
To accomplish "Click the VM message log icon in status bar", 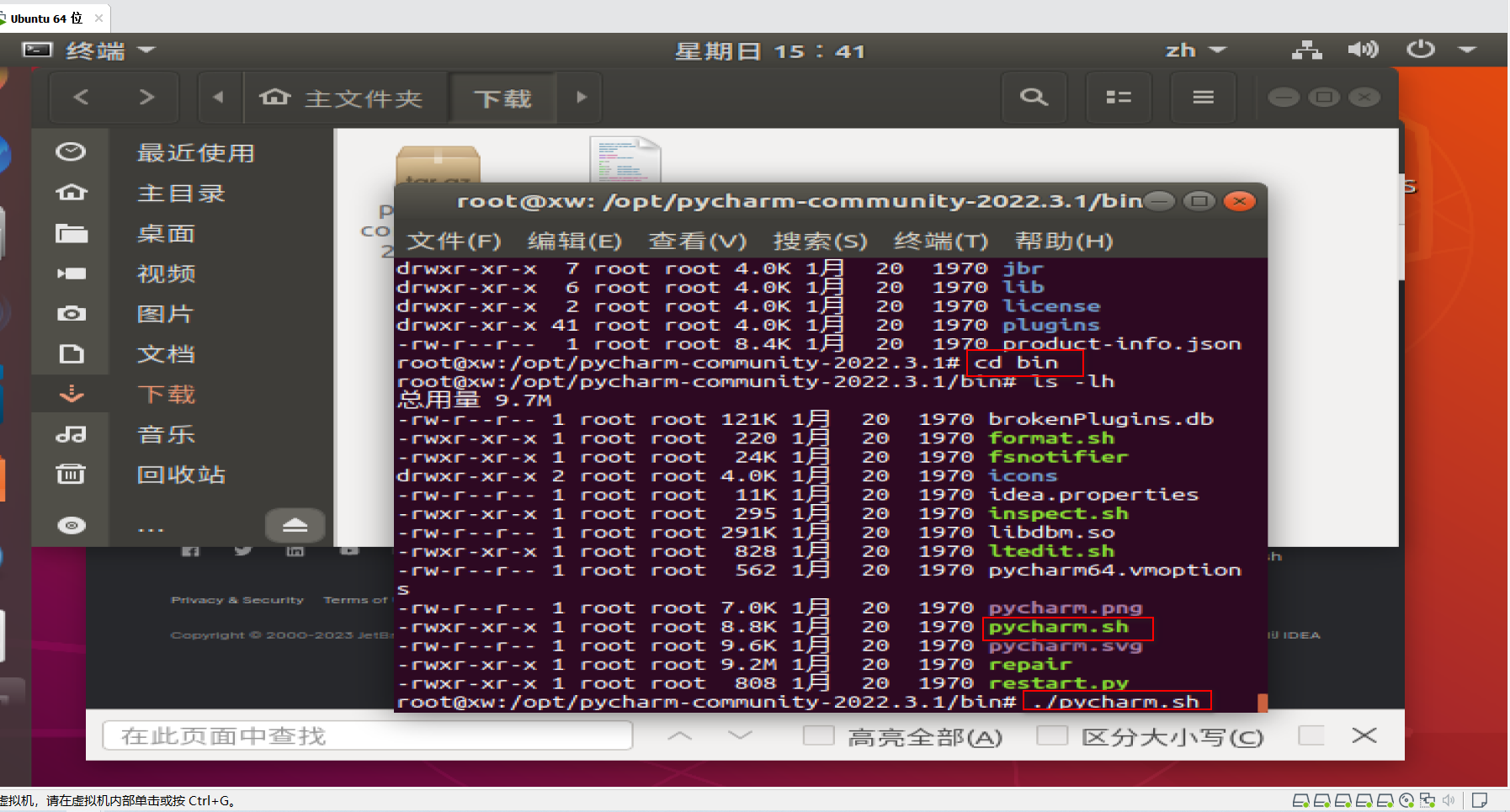I will [x=1480, y=800].
